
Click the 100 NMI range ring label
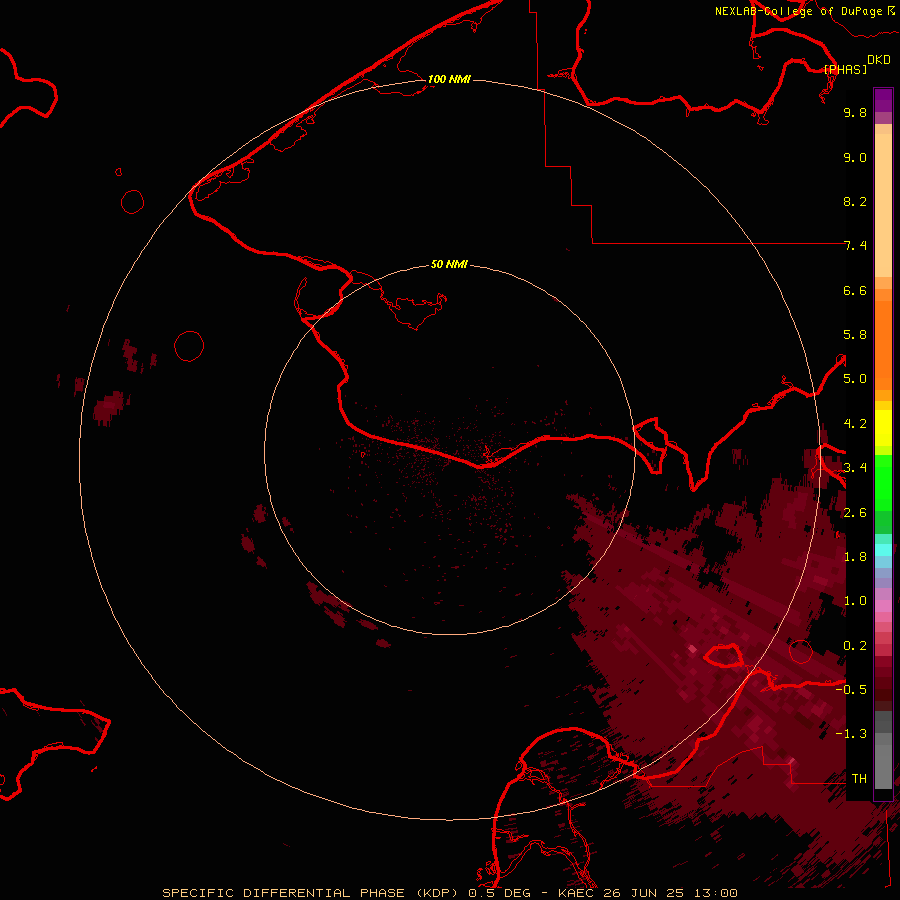pos(449,79)
